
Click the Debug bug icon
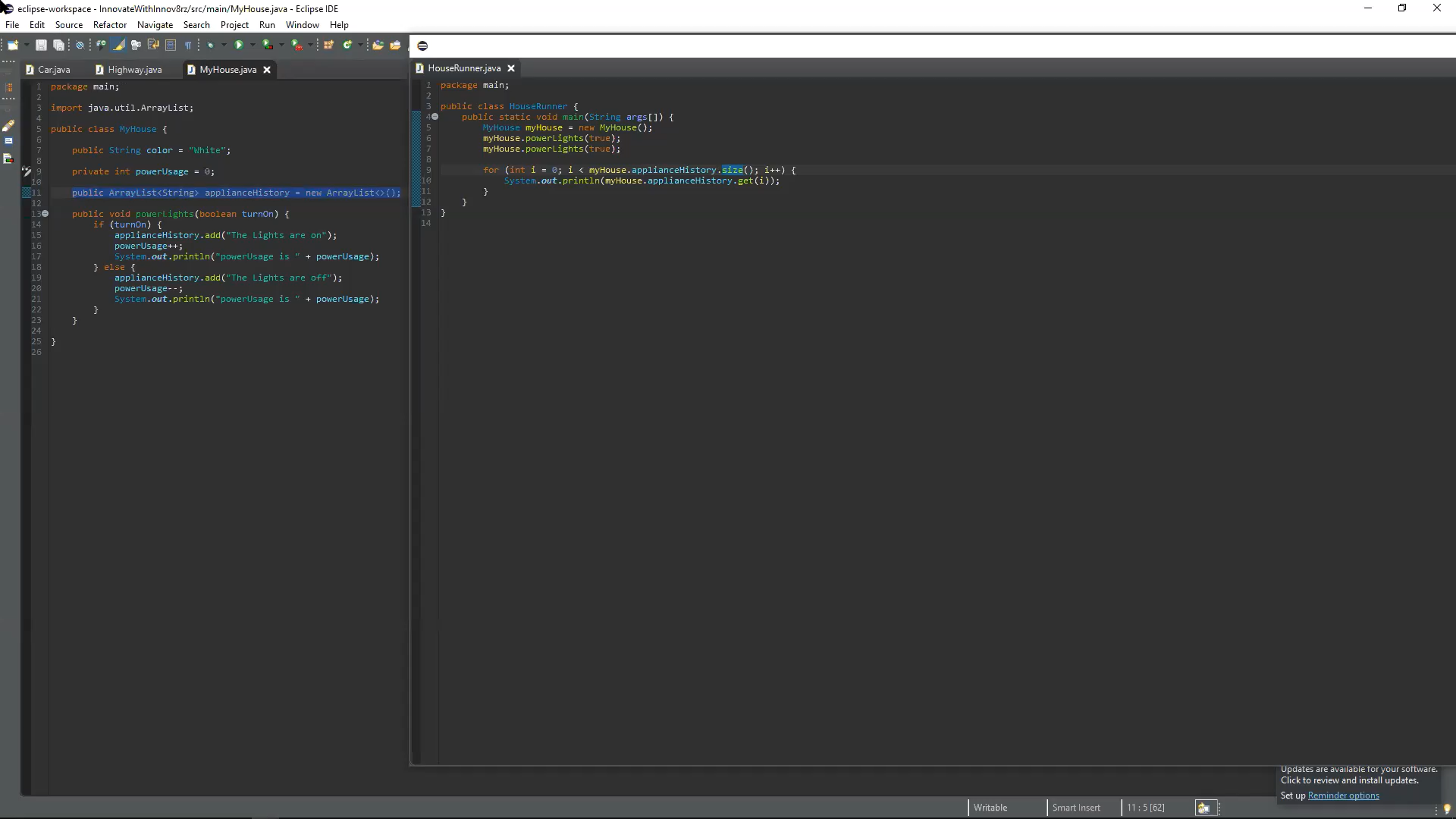[x=211, y=45]
